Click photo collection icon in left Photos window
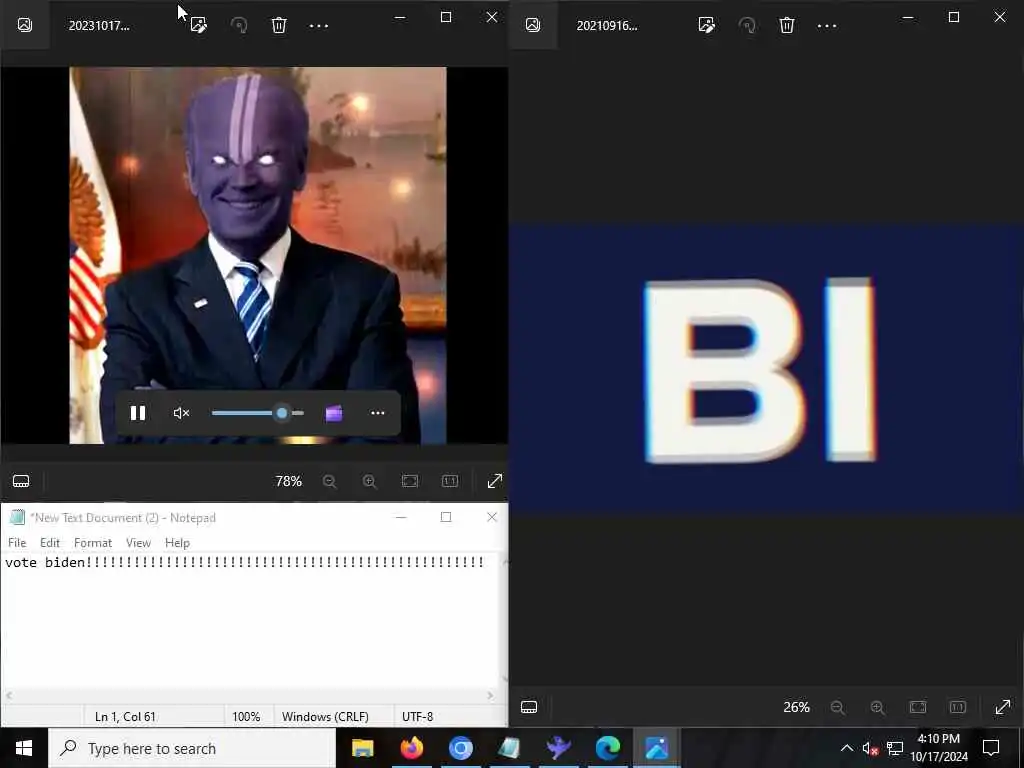The width and height of the screenshot is (1024, 768). click(25, 25)
